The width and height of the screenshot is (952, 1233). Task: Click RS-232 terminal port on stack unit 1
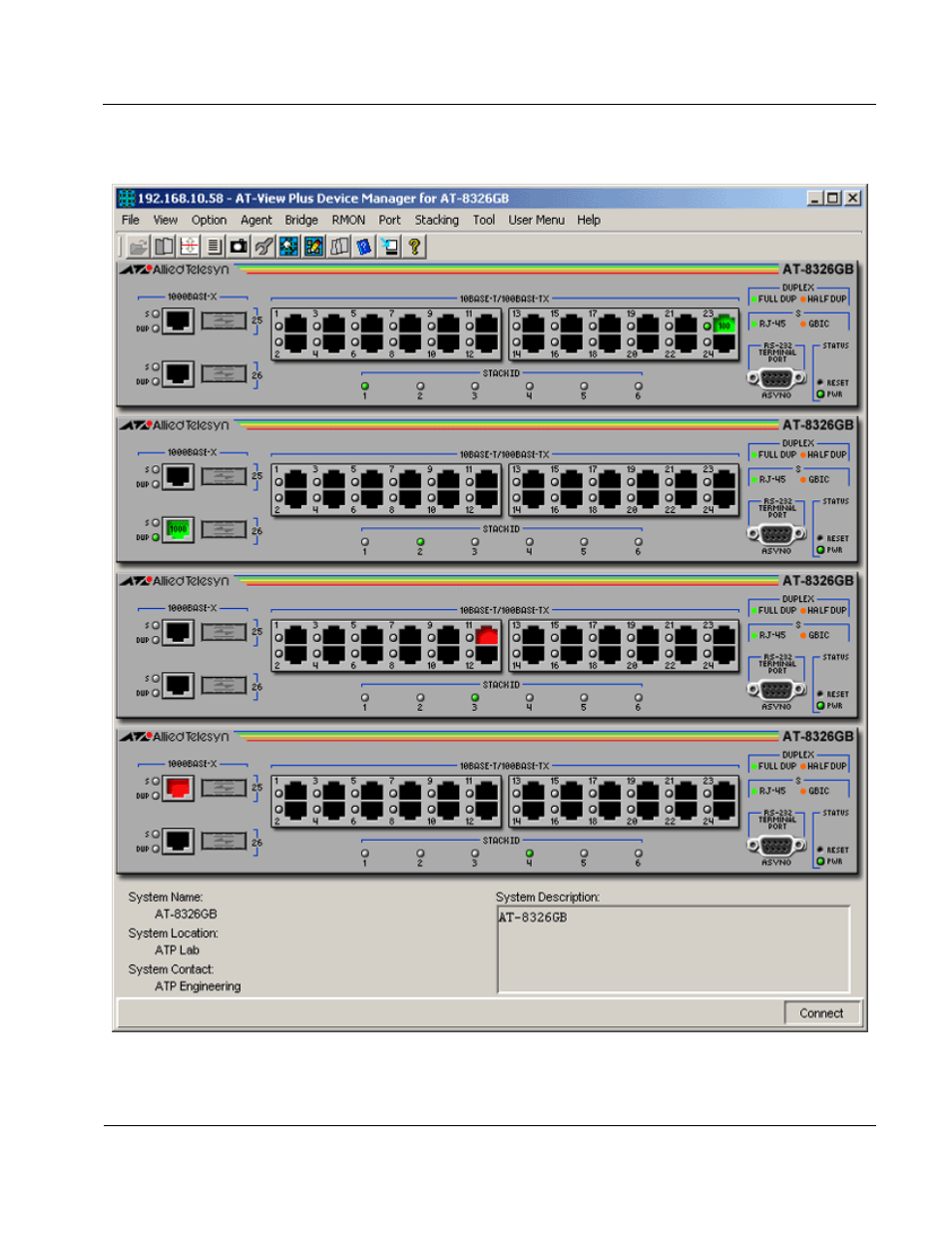(x=776, y=378)
